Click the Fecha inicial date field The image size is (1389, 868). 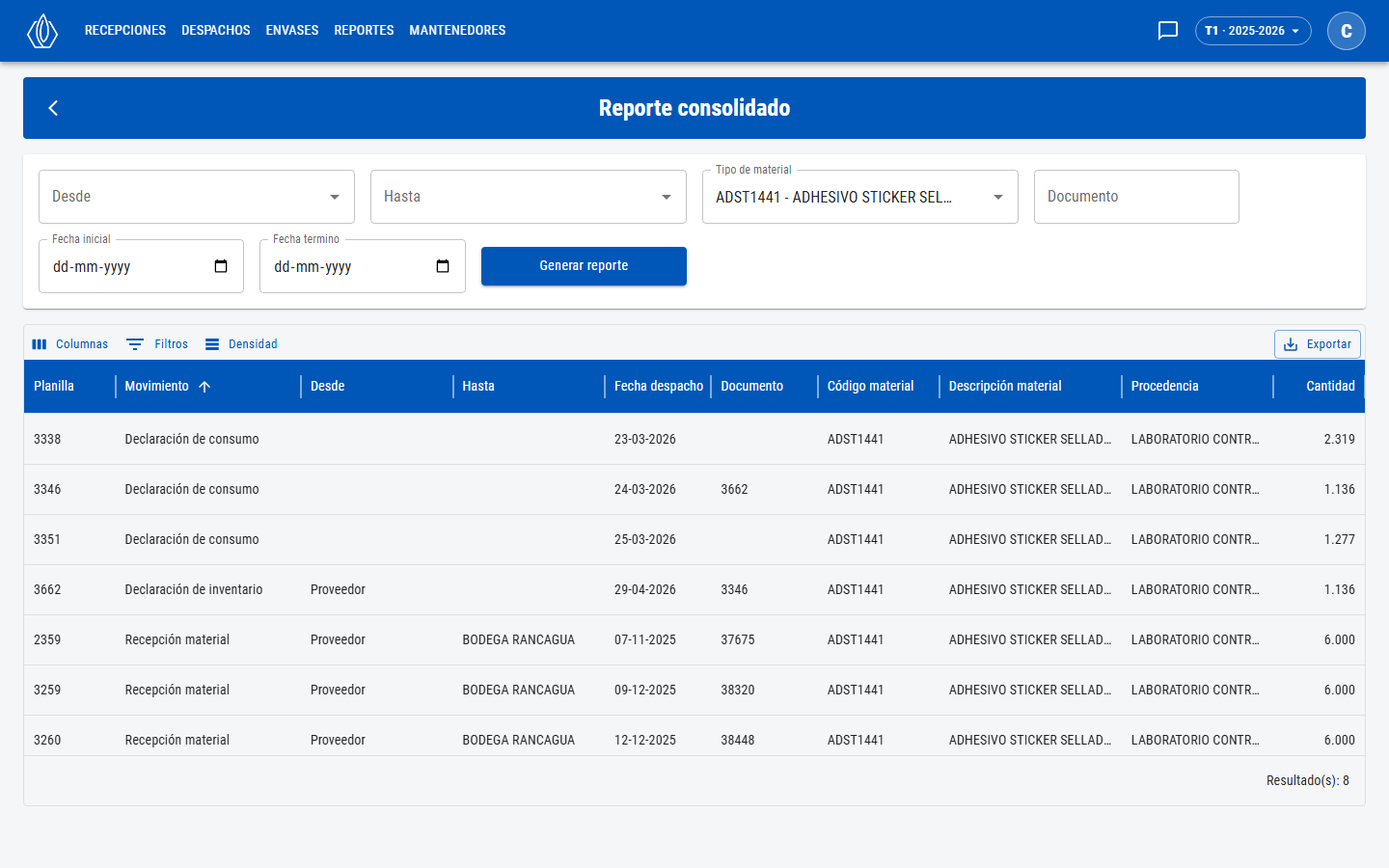point(141,266)
